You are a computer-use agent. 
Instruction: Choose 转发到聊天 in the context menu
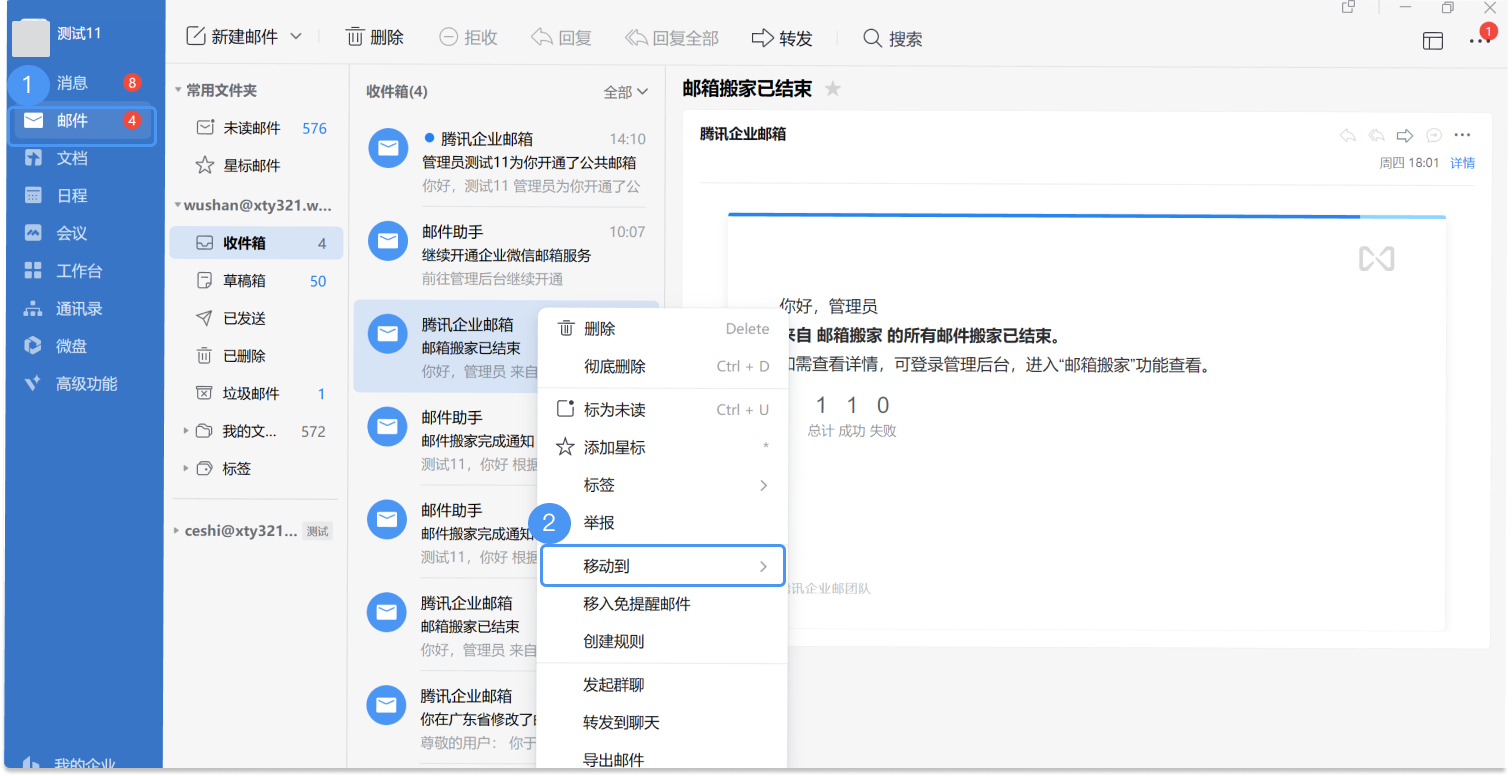click(662, 723)
